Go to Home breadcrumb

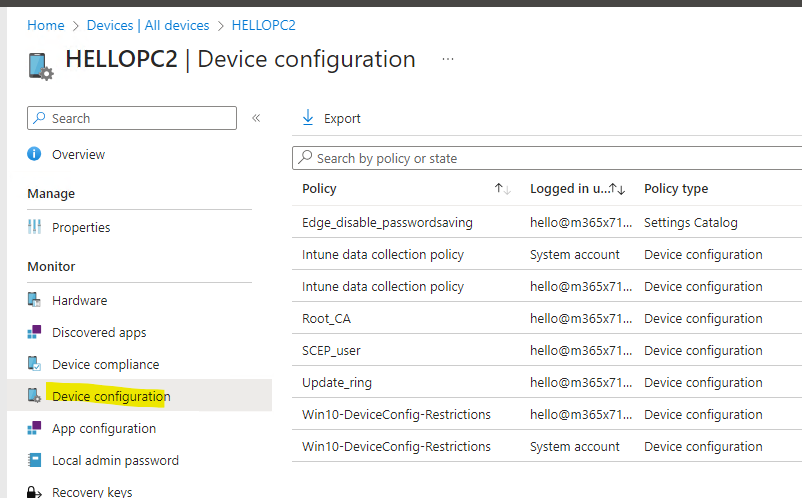(46, 25)
